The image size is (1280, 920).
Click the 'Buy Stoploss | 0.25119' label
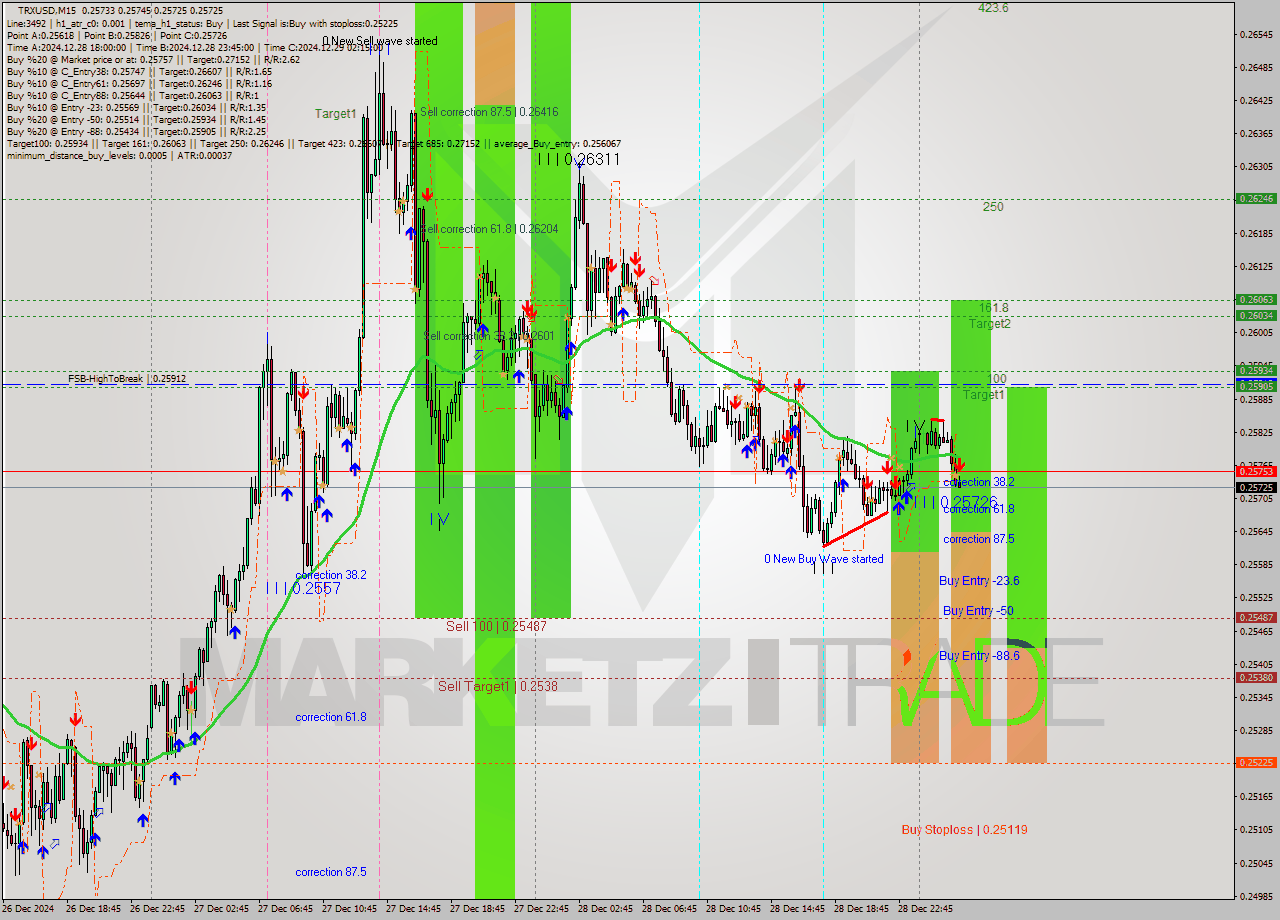(964, 830)
